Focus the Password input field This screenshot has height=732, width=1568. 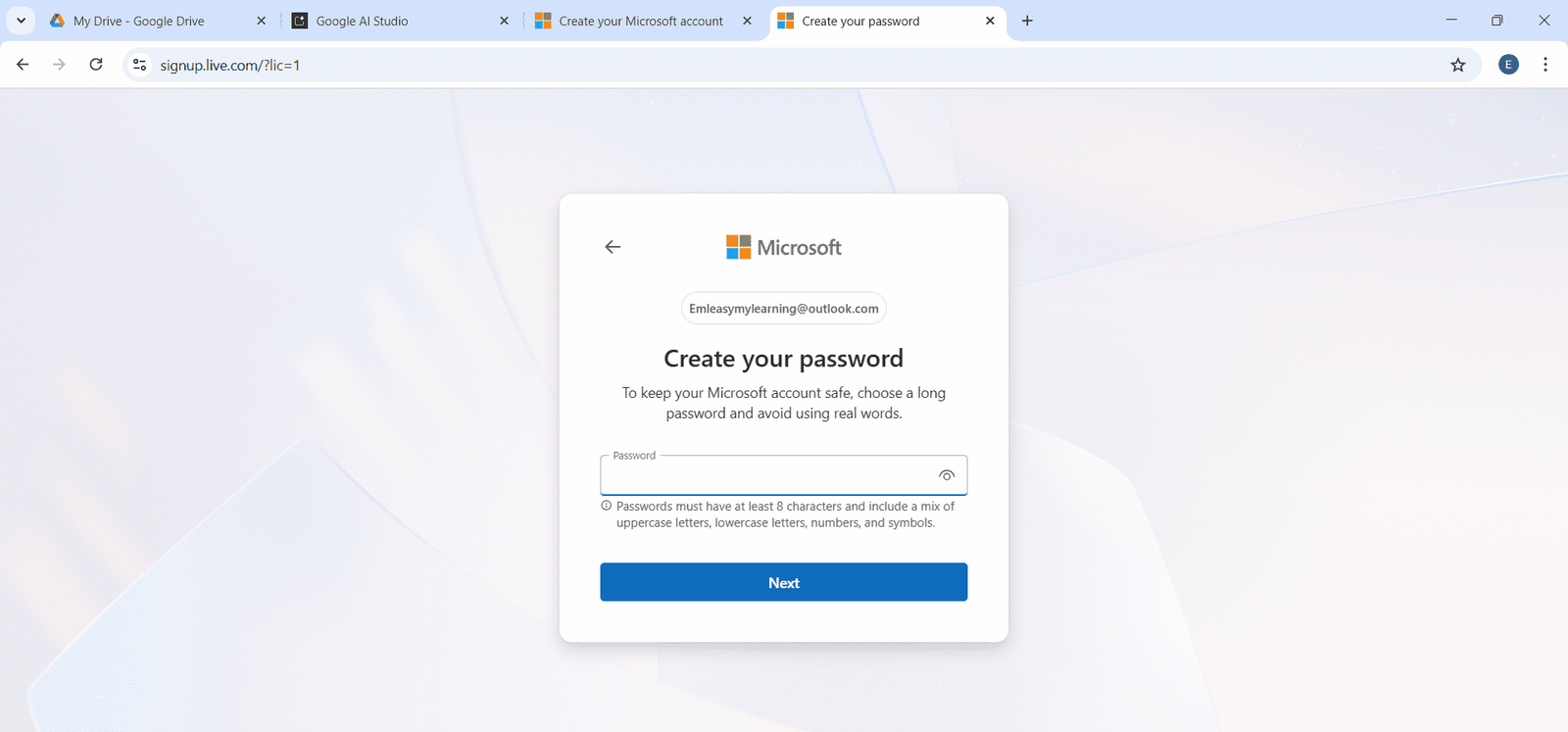pyautogui.click(x=764, y=476)
